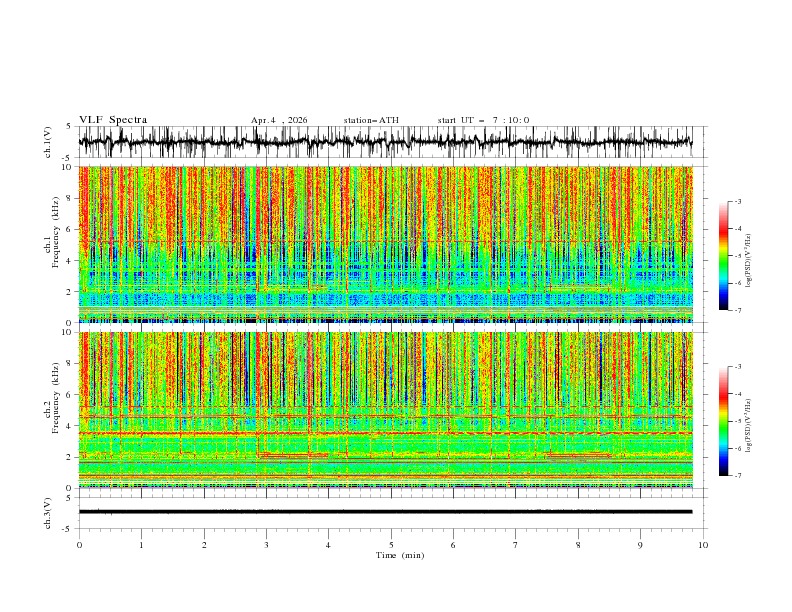Click the log(PSD) label beside ch.2 color bar
792x612 pixels.
click(x=748, y=425)
